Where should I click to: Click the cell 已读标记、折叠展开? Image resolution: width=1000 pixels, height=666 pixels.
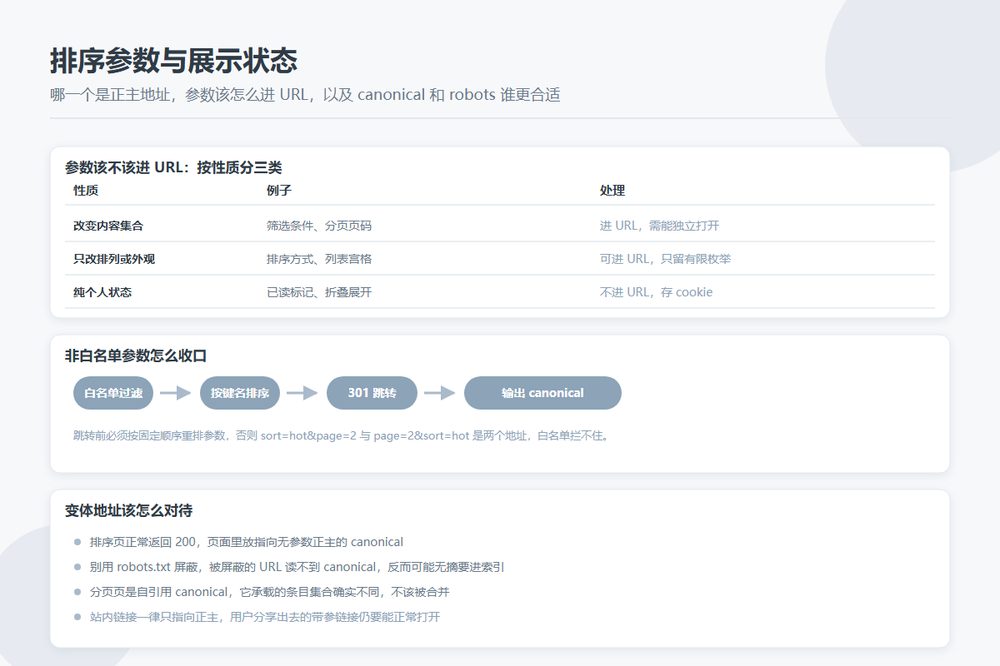pos(319,292)
